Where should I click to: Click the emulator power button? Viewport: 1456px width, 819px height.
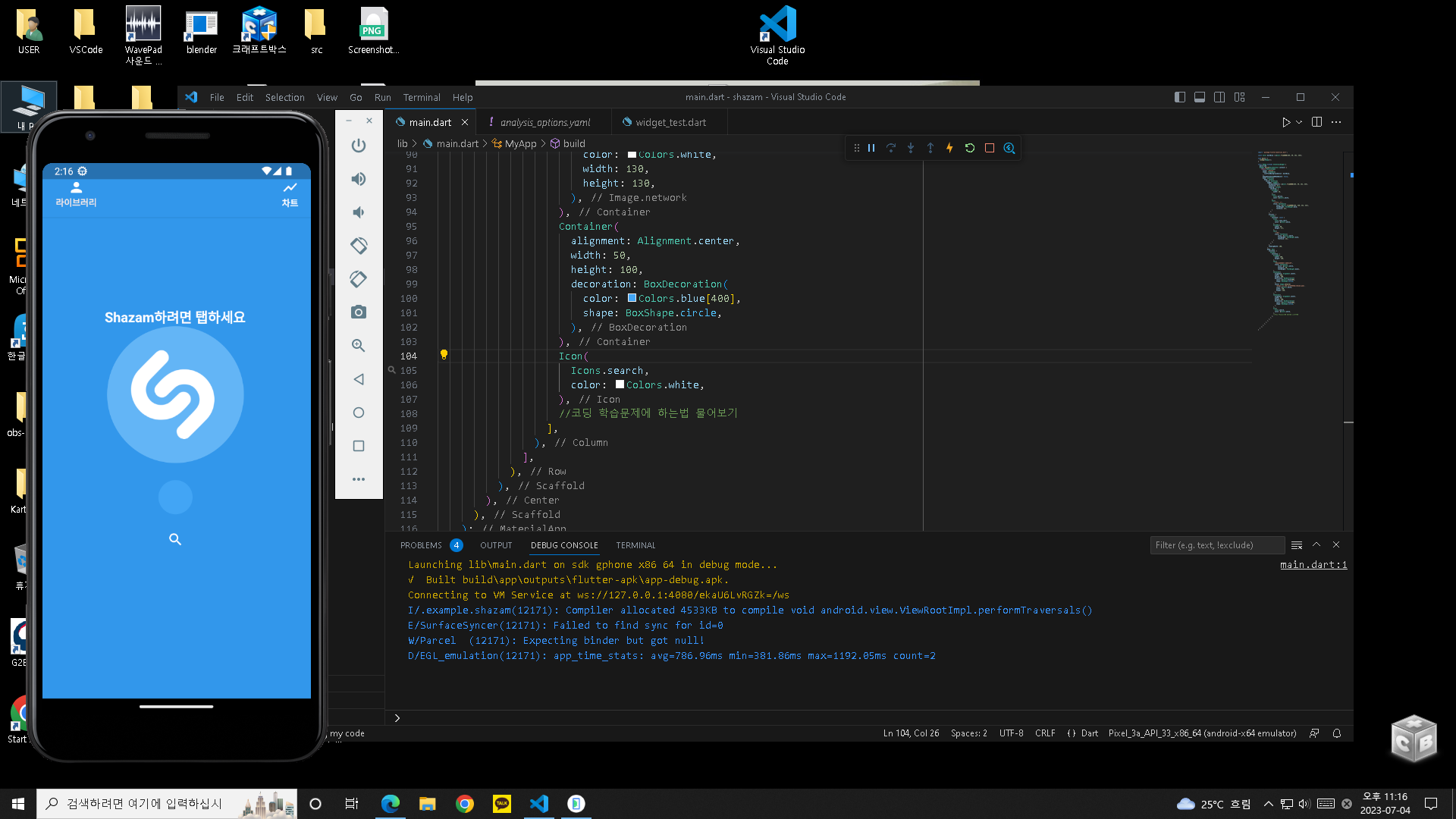[359, 146]
